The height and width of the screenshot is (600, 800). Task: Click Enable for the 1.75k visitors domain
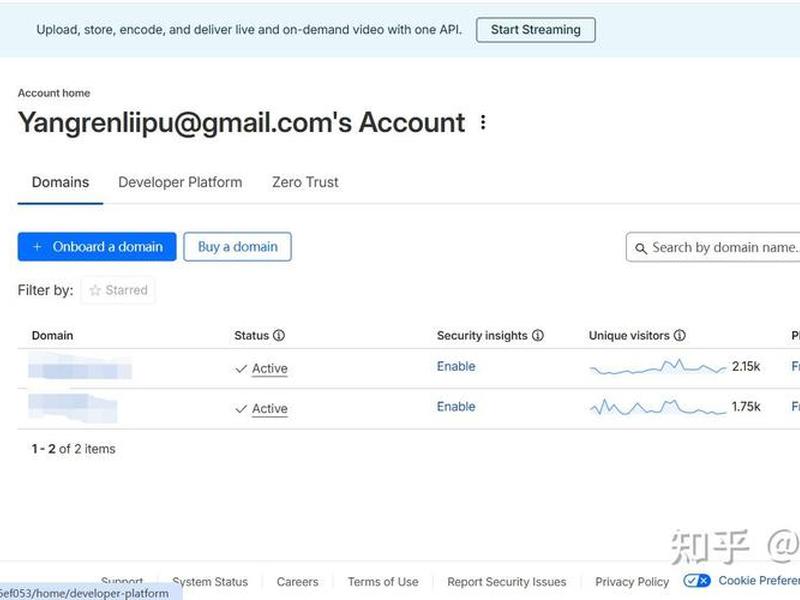(456, 407)
